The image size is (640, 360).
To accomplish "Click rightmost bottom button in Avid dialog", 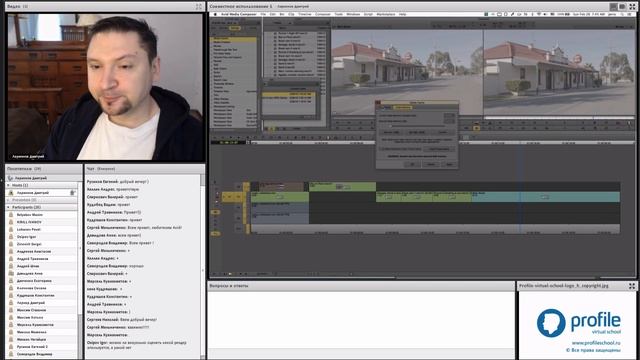I will point(449,164).
